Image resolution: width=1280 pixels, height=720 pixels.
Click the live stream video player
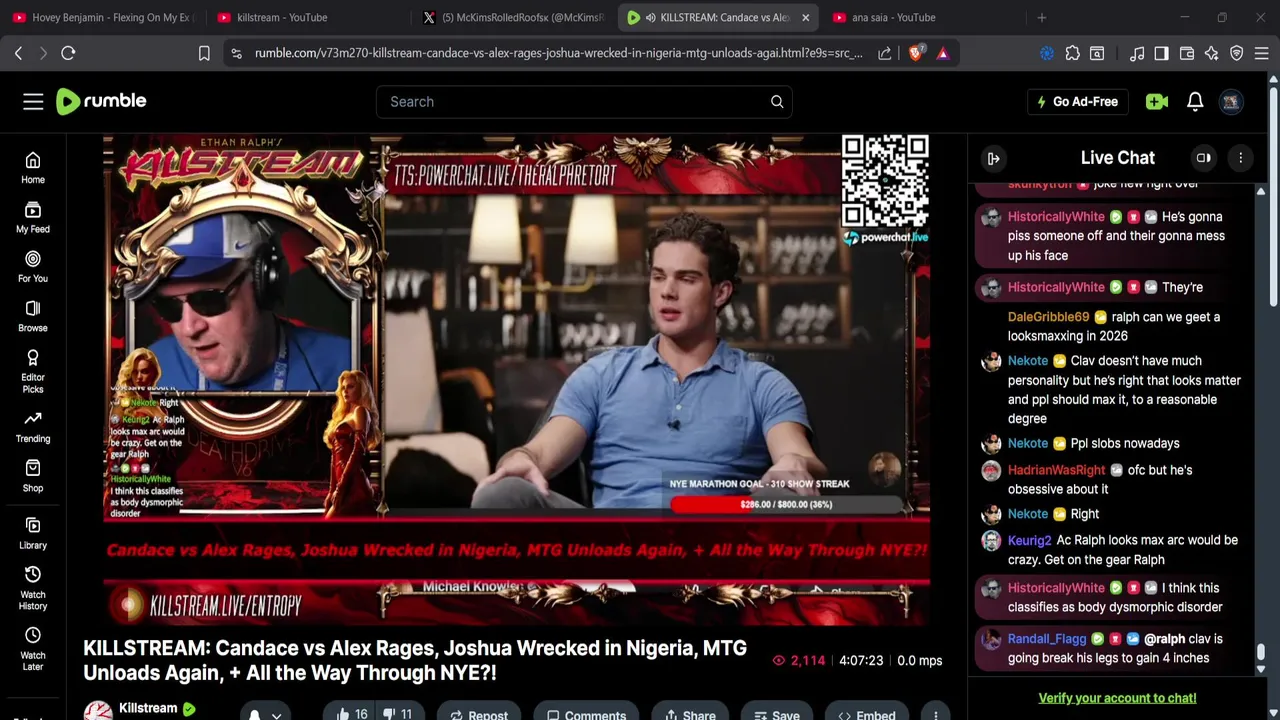tap(517, 379)
